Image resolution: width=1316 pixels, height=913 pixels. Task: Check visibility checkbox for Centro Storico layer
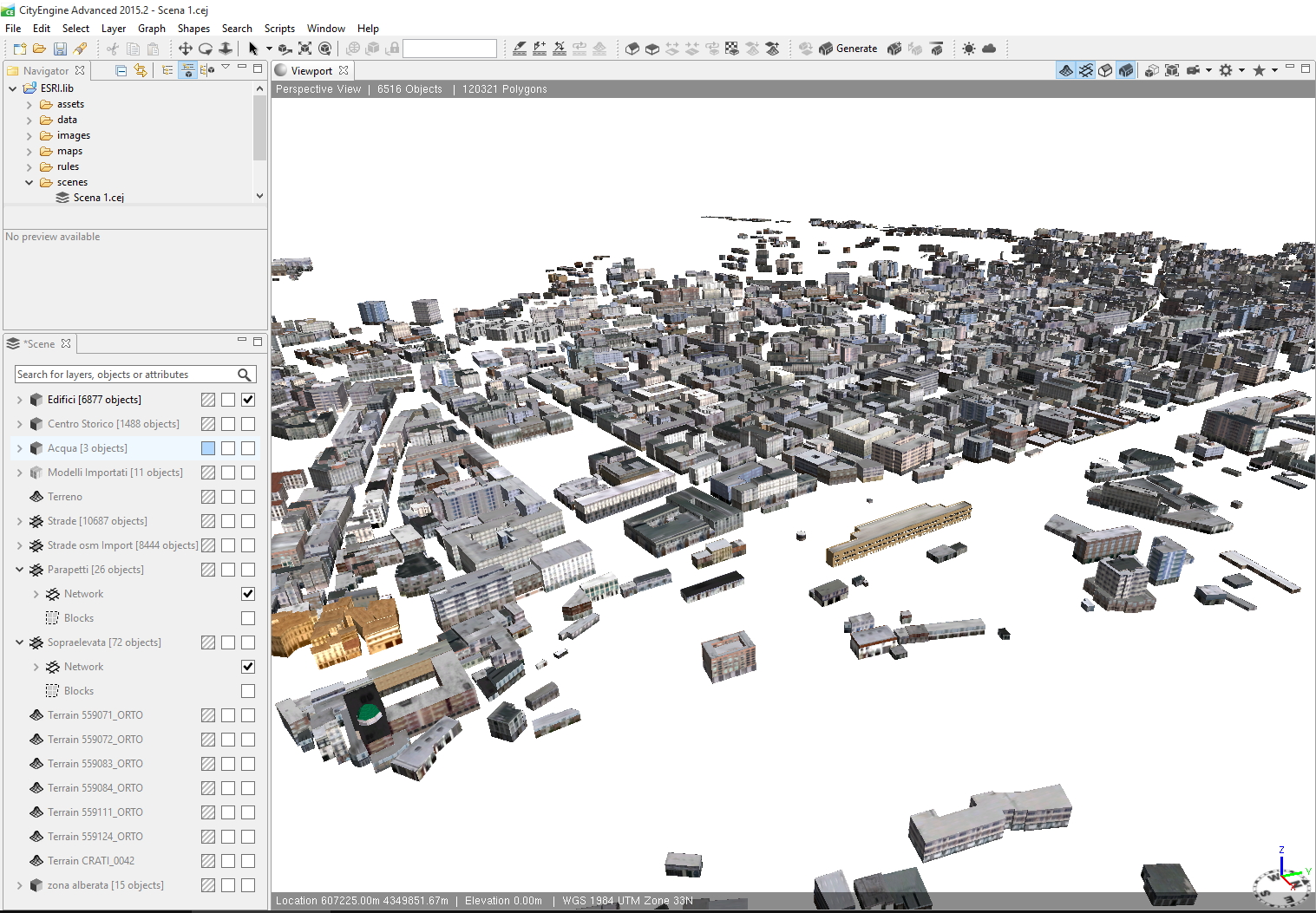(248, 424)
